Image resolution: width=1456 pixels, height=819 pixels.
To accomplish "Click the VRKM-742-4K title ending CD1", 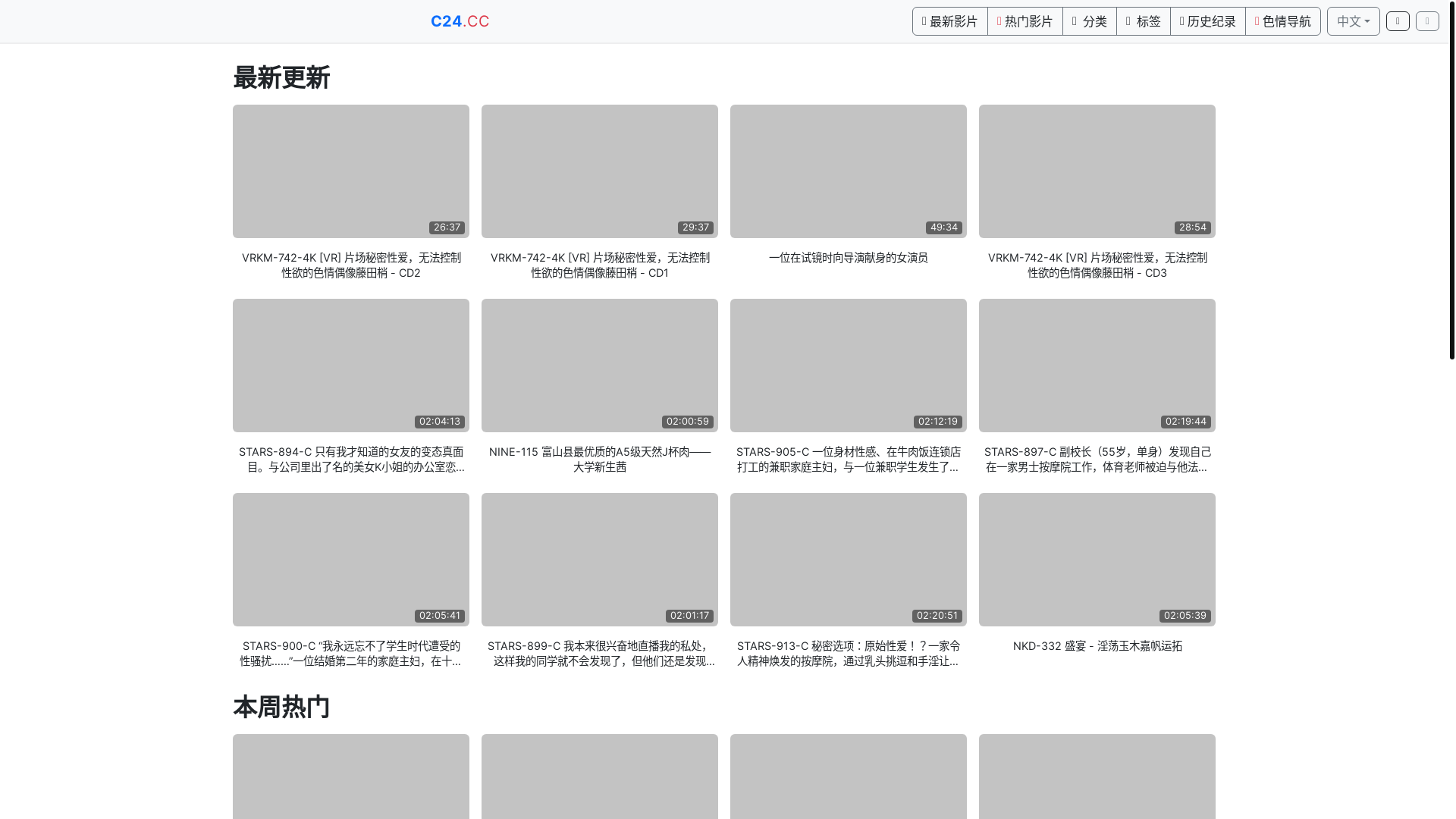I will [x=600, y=265].
